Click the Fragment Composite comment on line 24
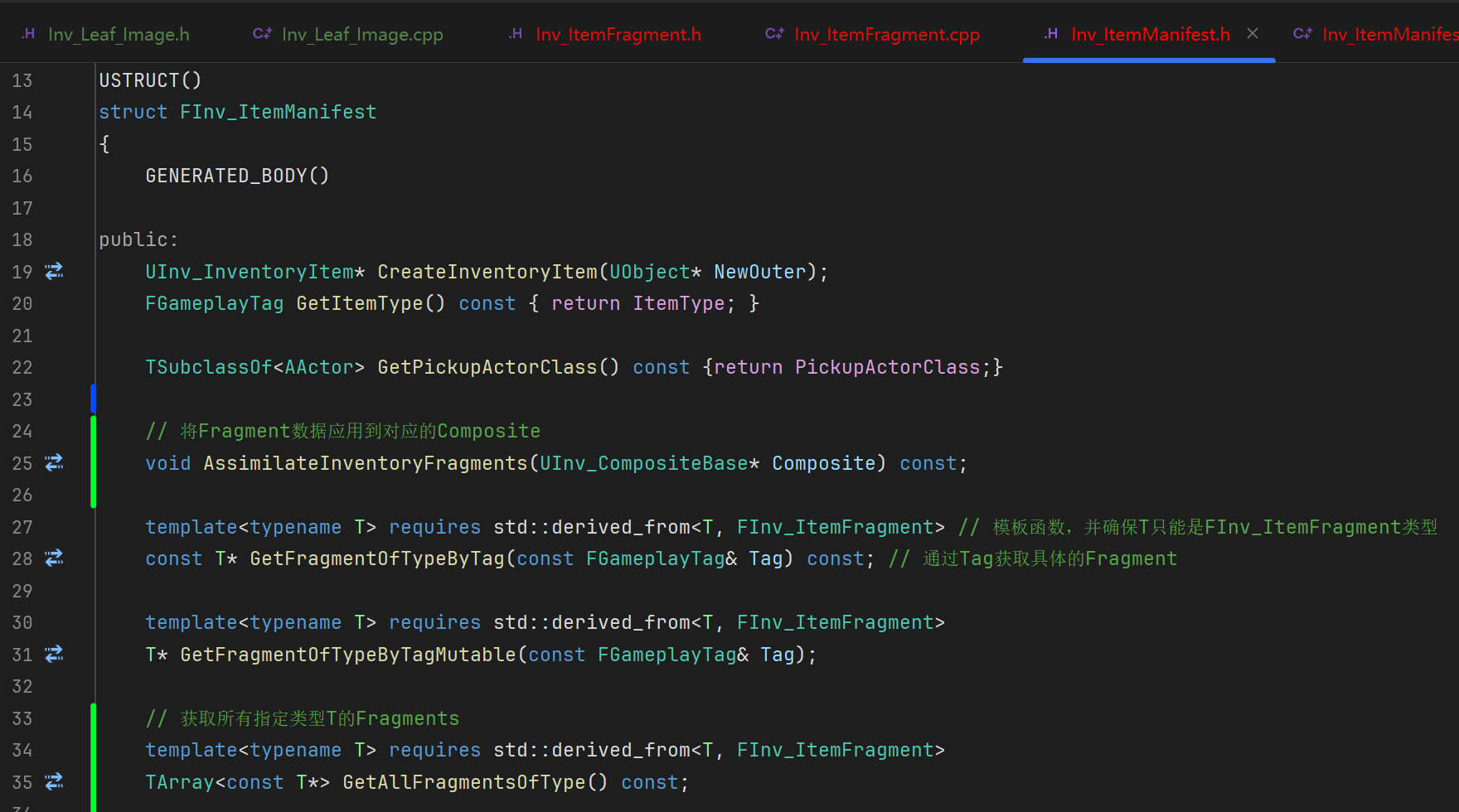 [343, 431]
